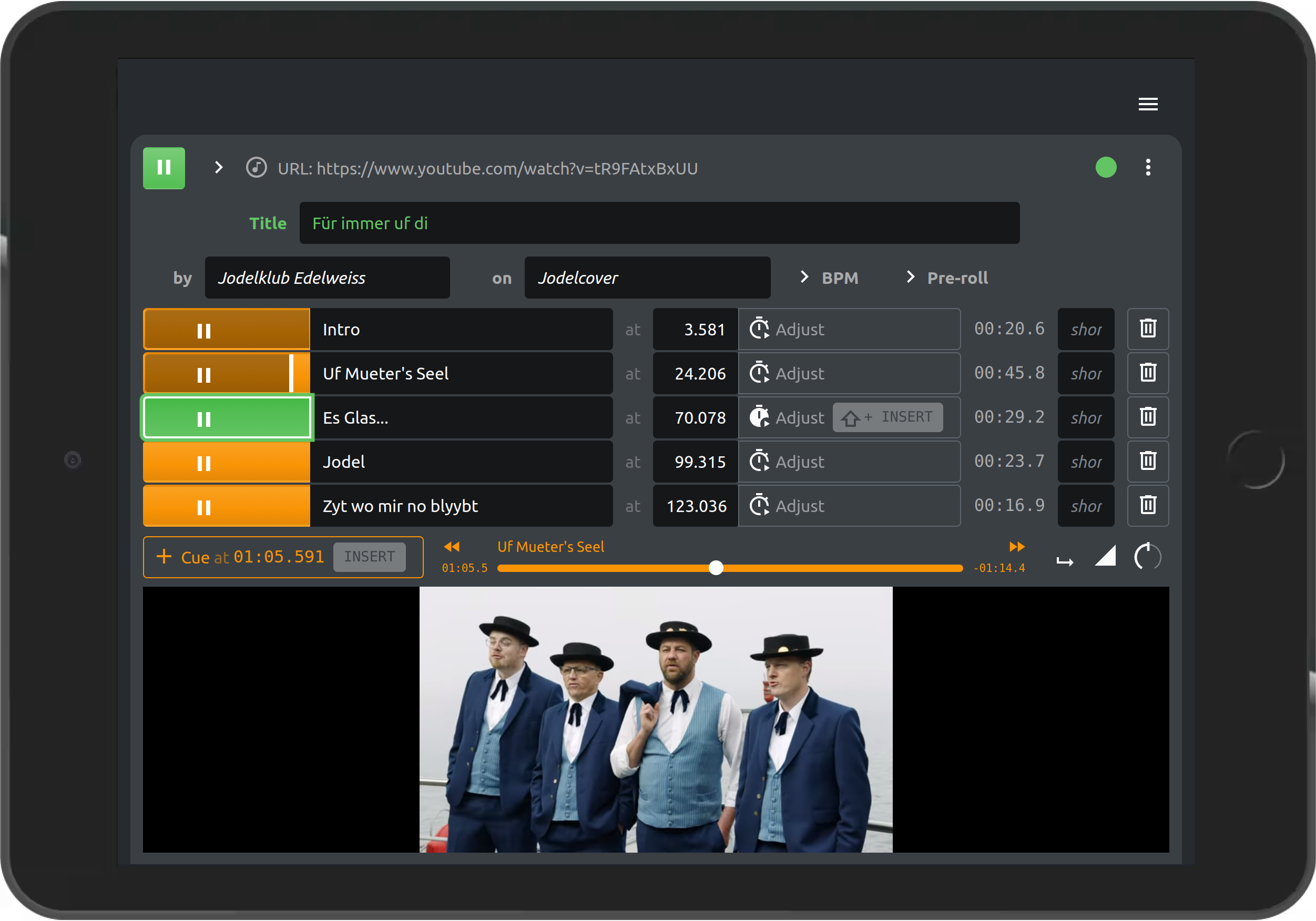Click the Adjust icon for Zyt wo mir no blyybt
Screen dimensions: 1316x921
pos(759,506)
